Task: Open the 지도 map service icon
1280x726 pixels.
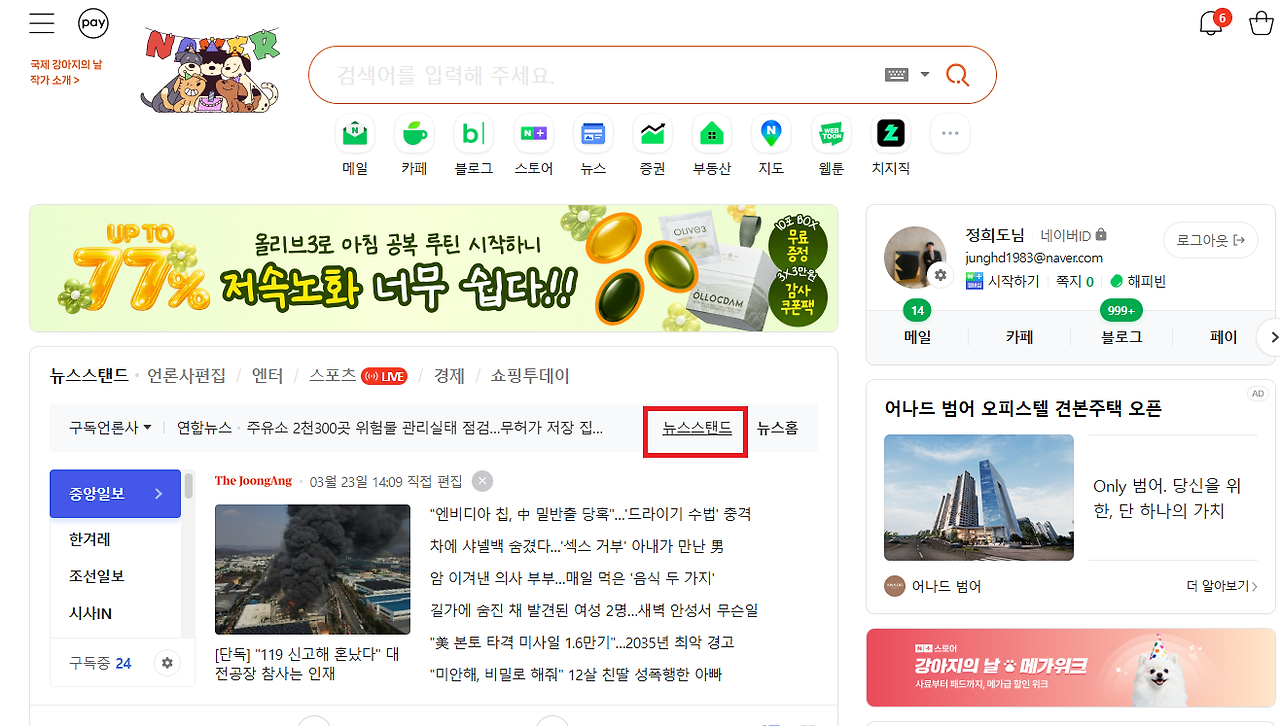Action: coord(770,133)
